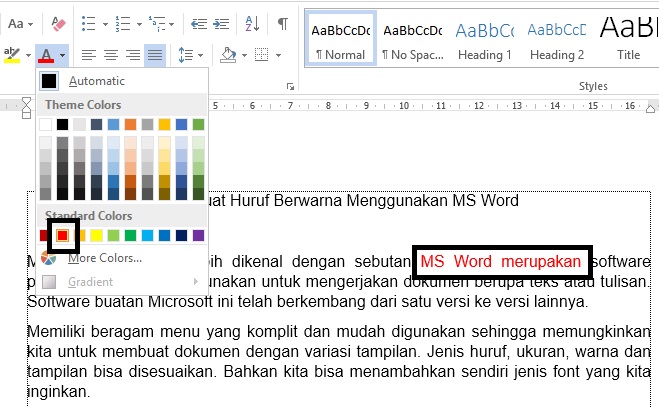Viewport: 659px width, 407px height.
Task: Open the Gradient submenu
Action: tap(122, 282)
